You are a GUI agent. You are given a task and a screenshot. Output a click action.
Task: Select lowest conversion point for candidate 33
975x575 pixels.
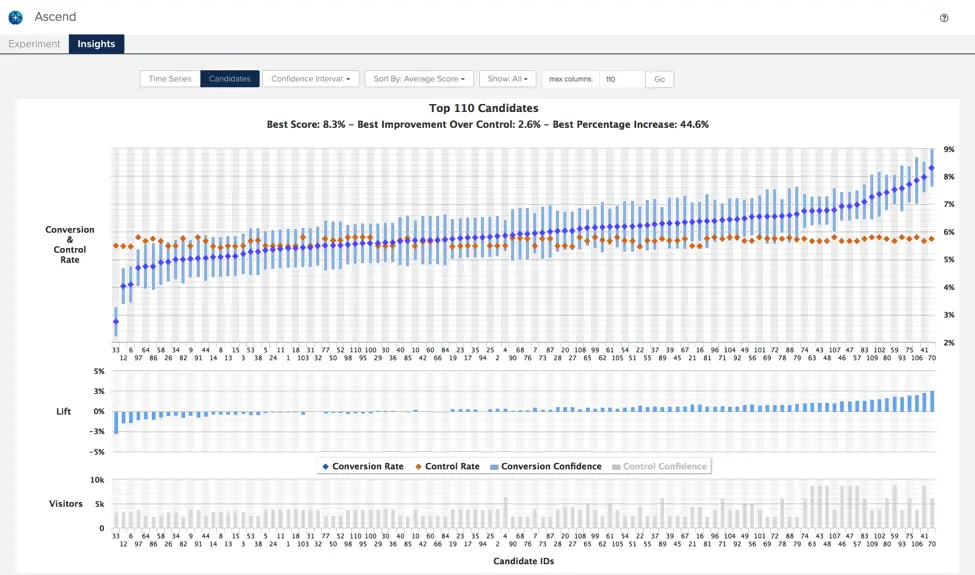(116, 322)
